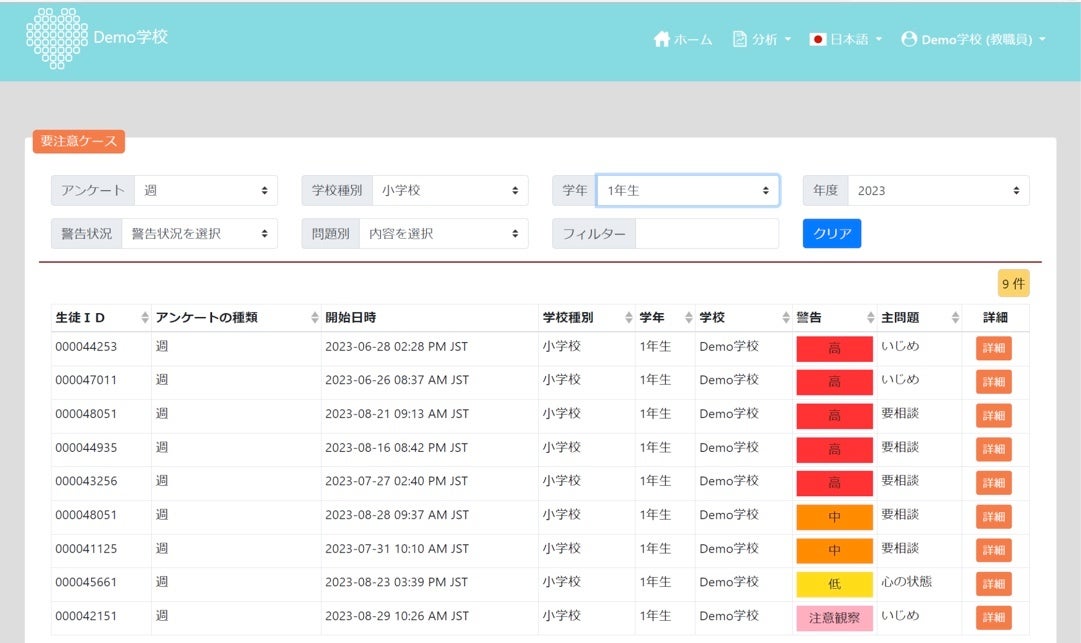The image size is (1081, 643).
Task: Expand the 警告状況 selection dropdown
Action: [199, 233]
